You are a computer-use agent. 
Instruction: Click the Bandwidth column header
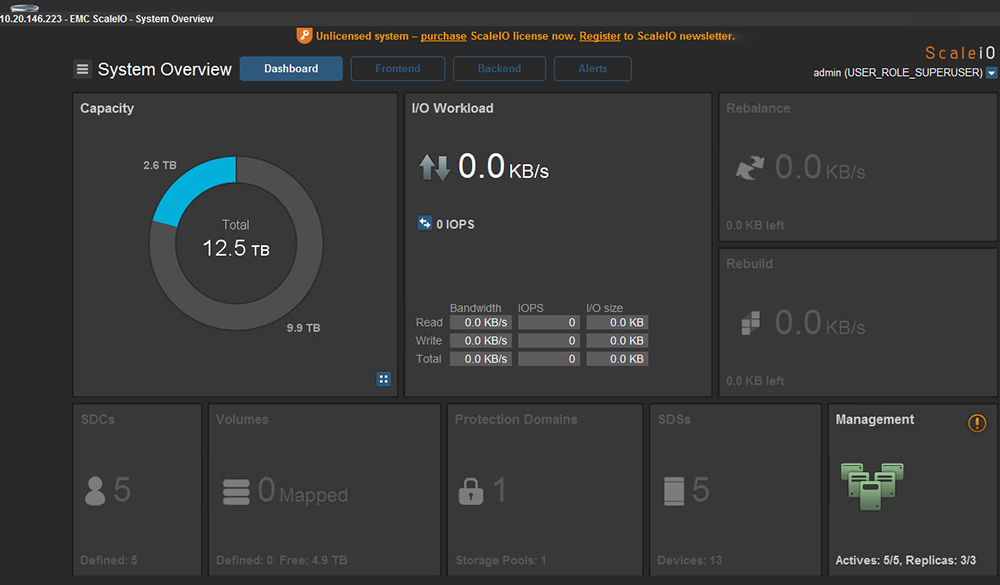click(475, 308)
